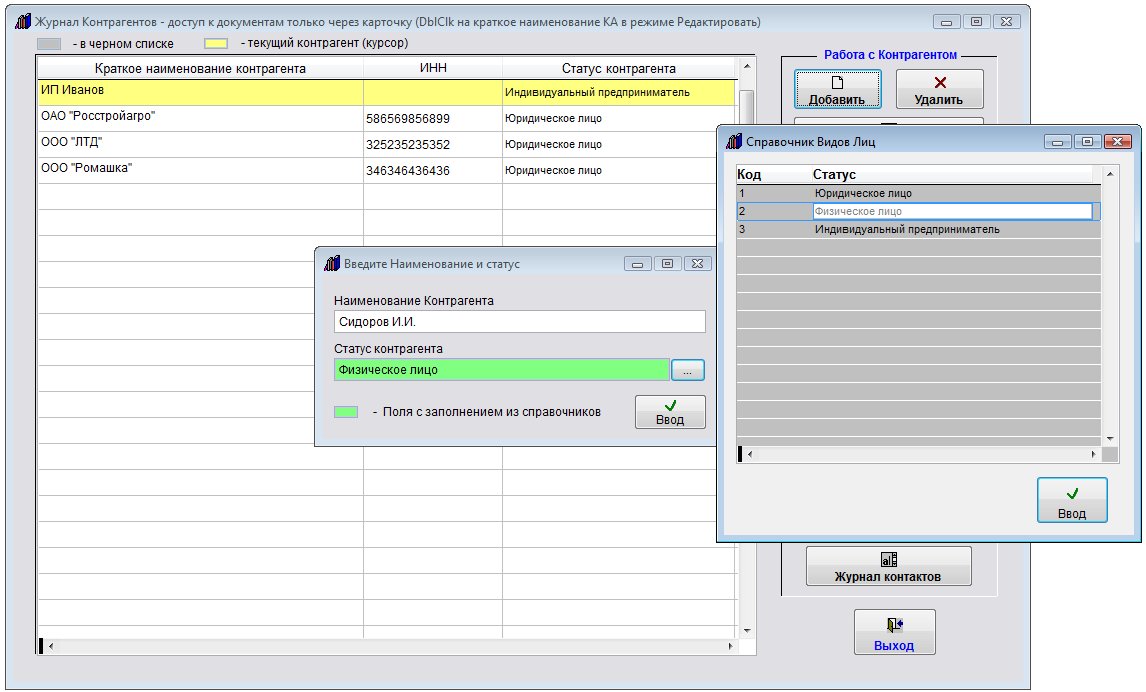Viewport: 1146px width, 692px height.
Task: Click the Справочник Видов Лиц title icon
Action: (733, 142)
